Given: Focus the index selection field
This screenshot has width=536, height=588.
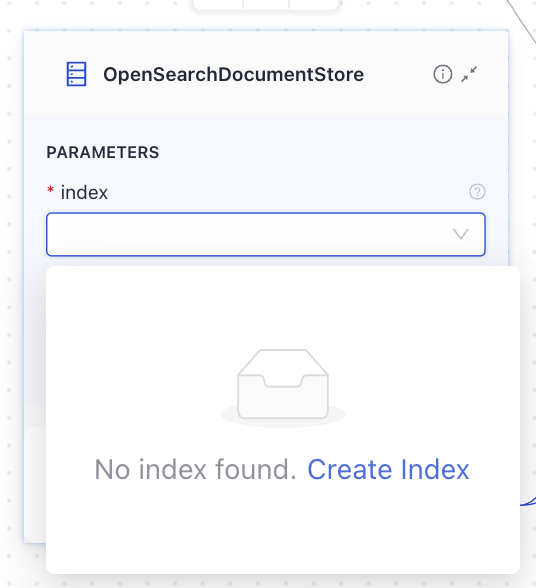Looking at the screenshot, I should pyautogui.click(x=266, y=234).
